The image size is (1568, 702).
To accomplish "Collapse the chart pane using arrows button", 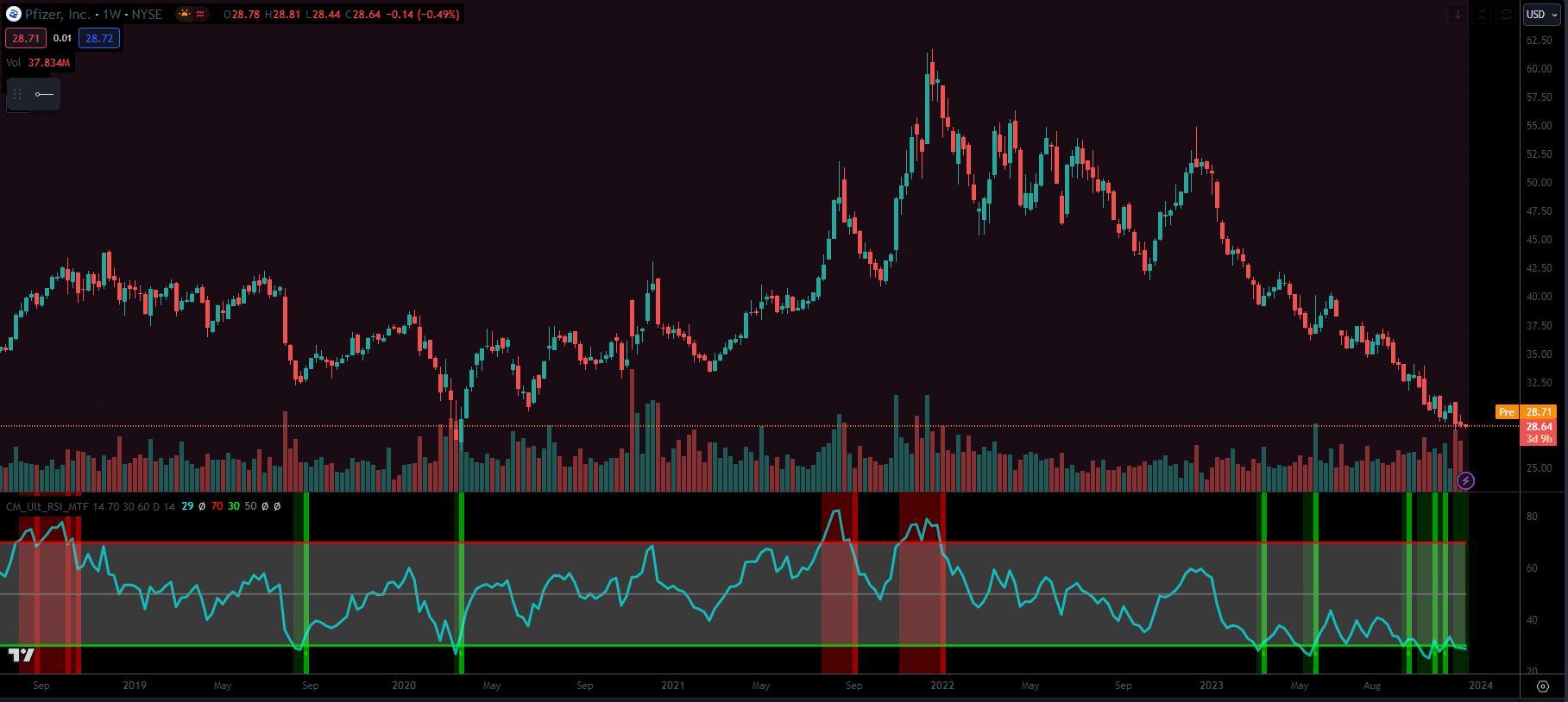I will pyautogui.click(x=1482, y=14).
